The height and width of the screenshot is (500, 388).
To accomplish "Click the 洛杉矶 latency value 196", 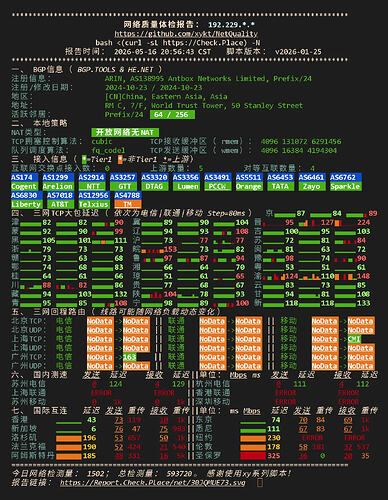I will pyautogui.click(x=89, y=438).
